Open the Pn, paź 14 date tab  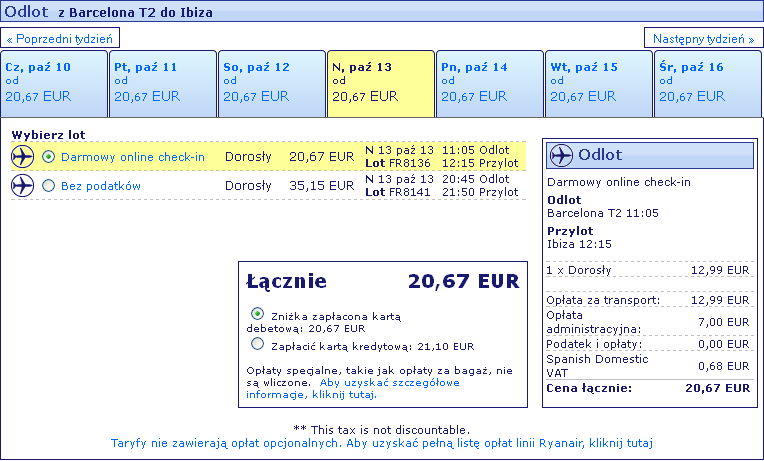[490, 84]
